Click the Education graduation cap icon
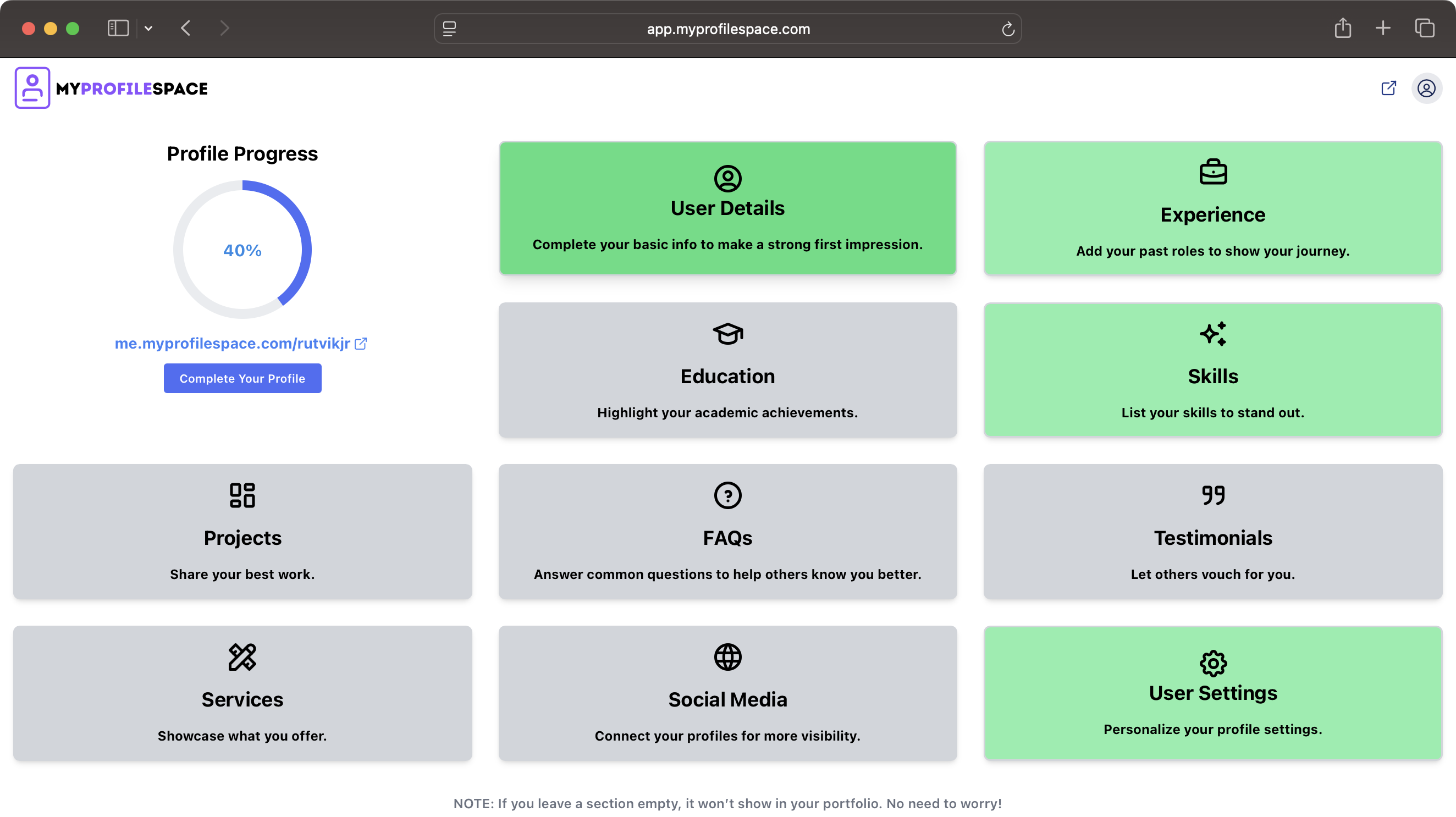1456x817 pixels. coord(727,334)
